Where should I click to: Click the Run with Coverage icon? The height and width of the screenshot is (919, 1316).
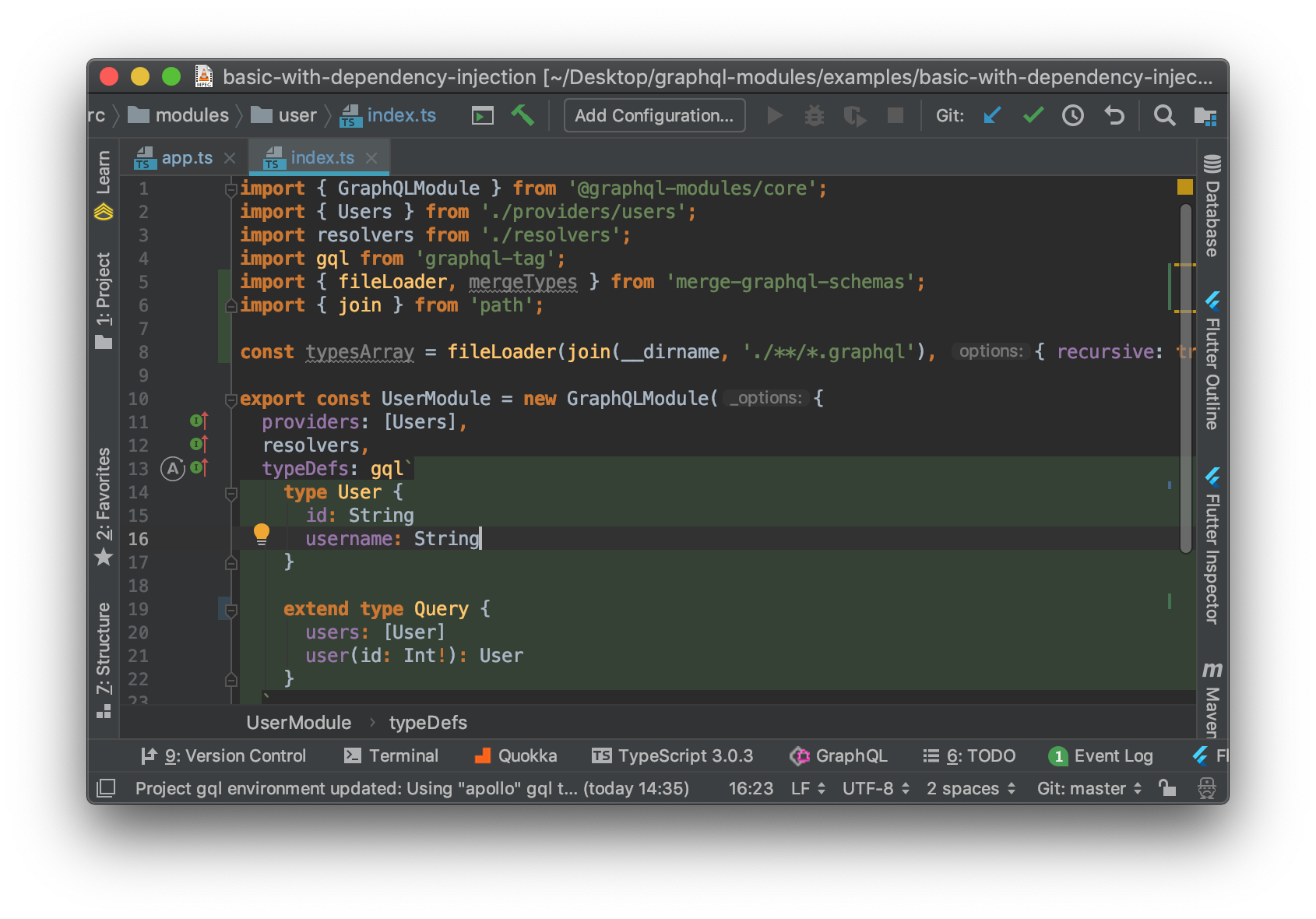(854, 116)
